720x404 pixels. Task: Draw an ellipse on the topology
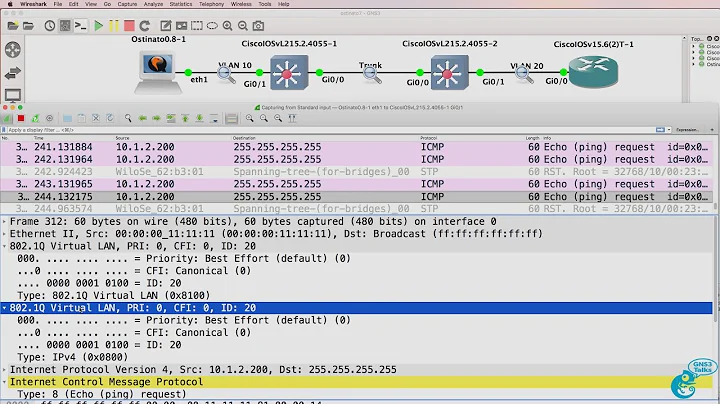(212, 26)
